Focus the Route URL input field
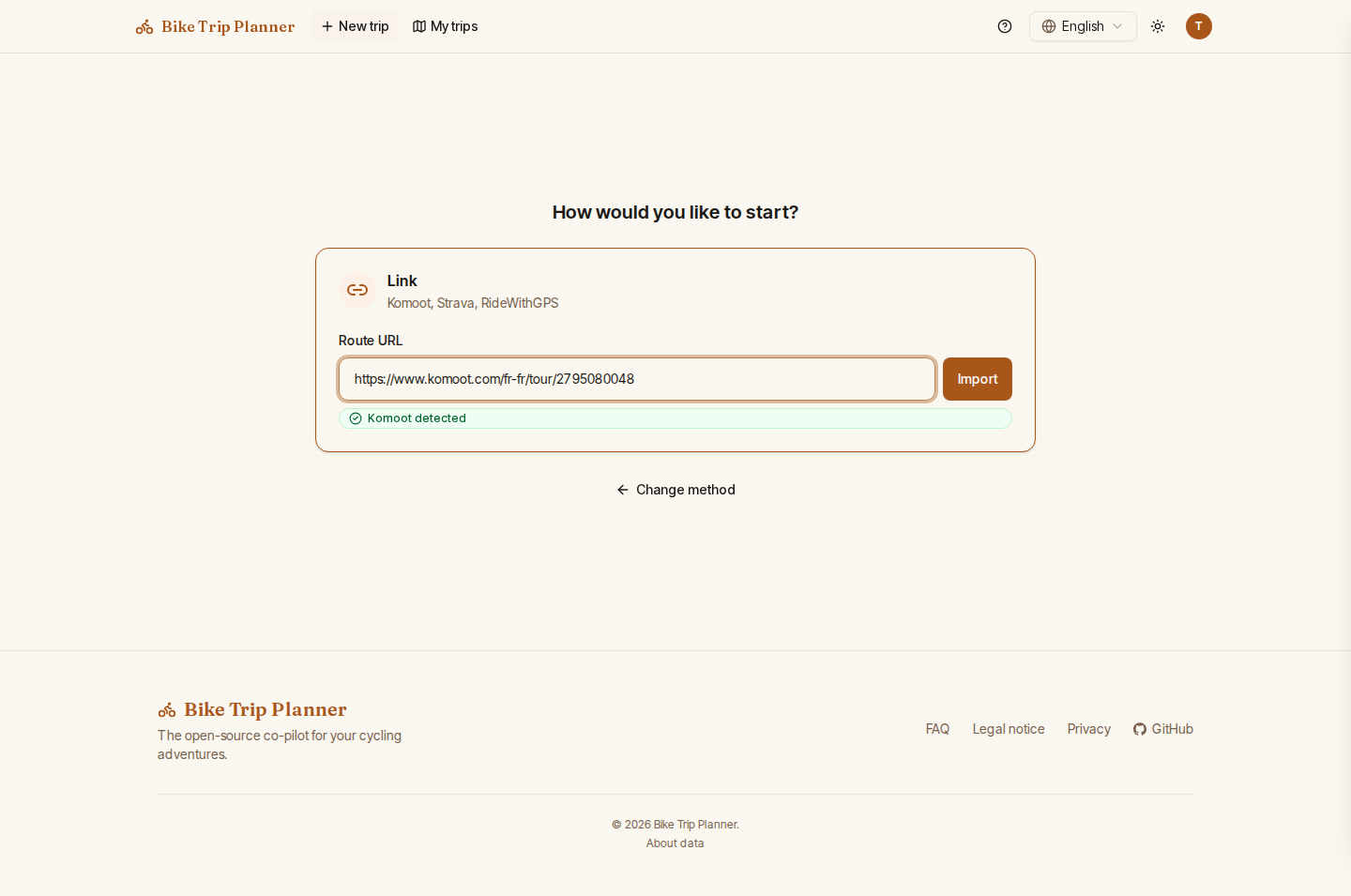 point(637,379)
